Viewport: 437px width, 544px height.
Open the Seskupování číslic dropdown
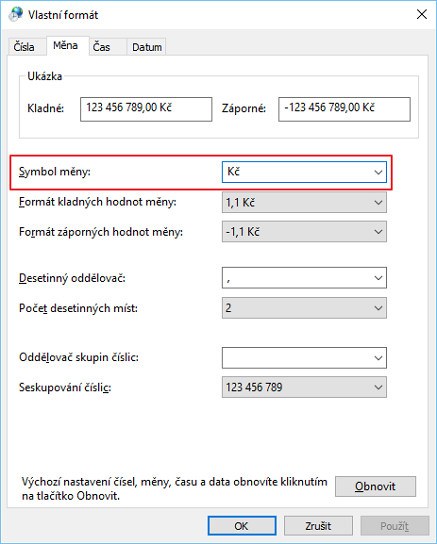304,387
